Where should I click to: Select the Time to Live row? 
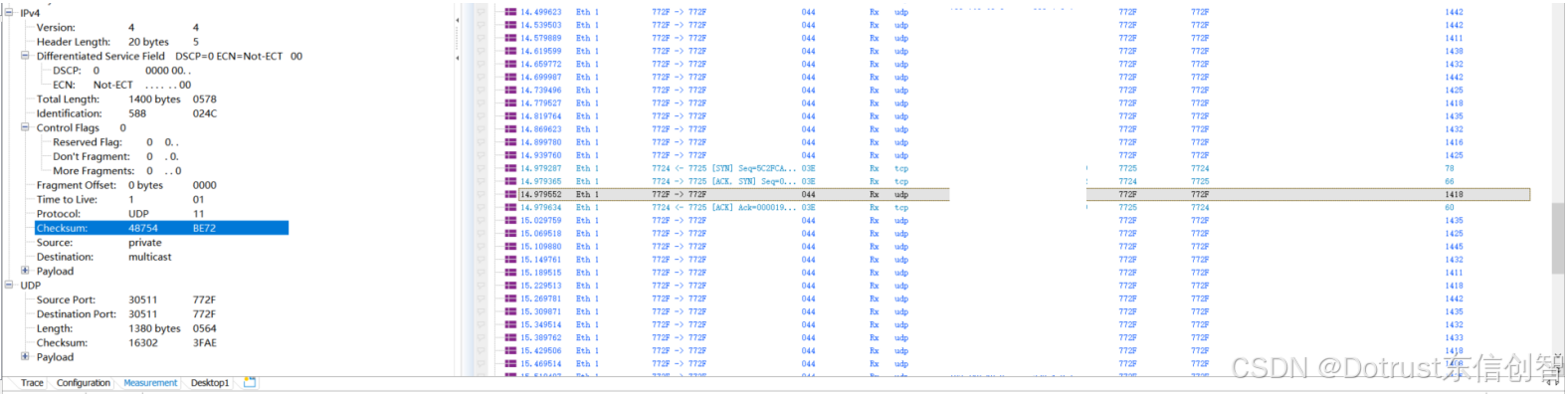(120, 199)
